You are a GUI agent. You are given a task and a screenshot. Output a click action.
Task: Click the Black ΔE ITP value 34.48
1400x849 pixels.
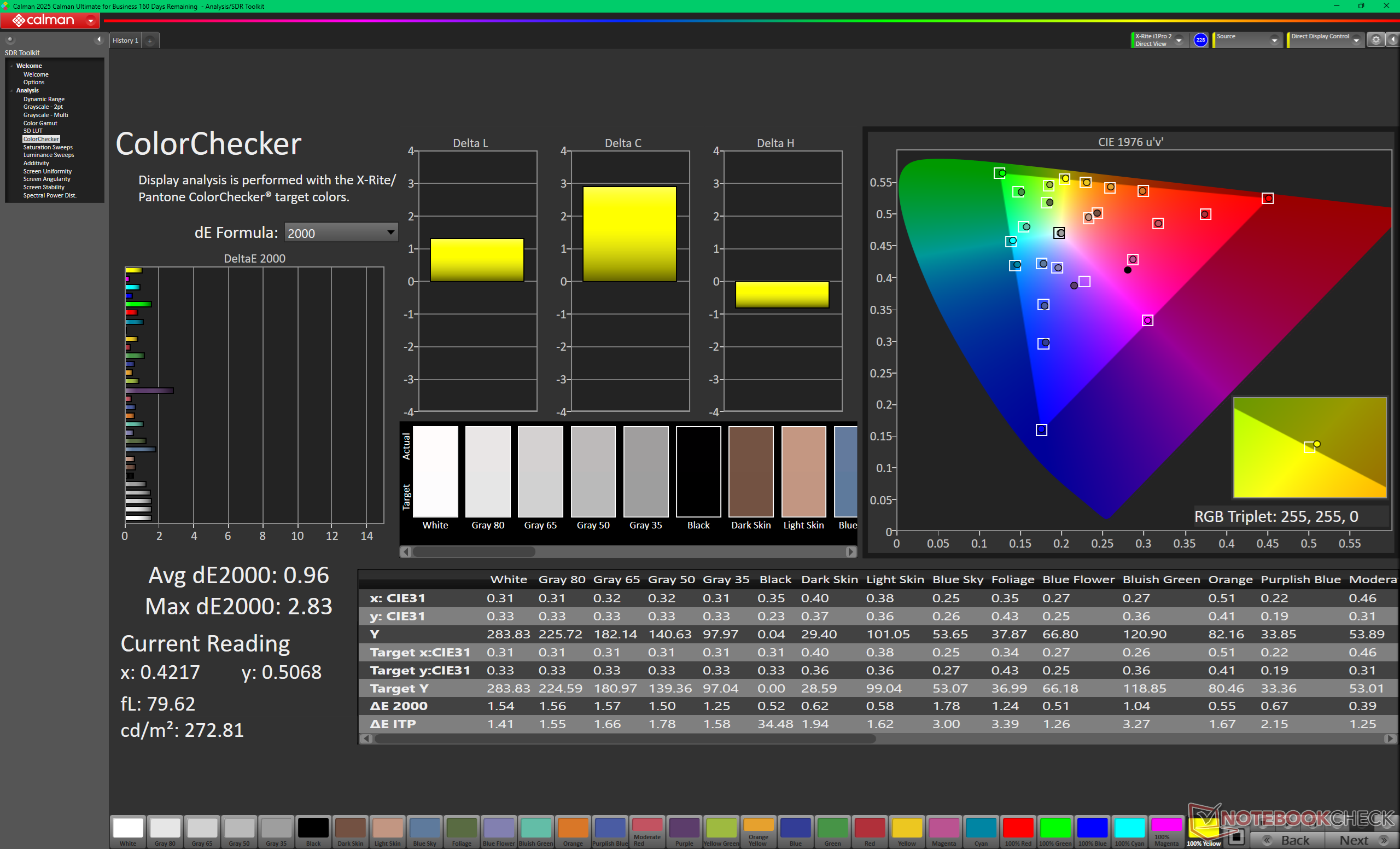click(x=775, y=724)
